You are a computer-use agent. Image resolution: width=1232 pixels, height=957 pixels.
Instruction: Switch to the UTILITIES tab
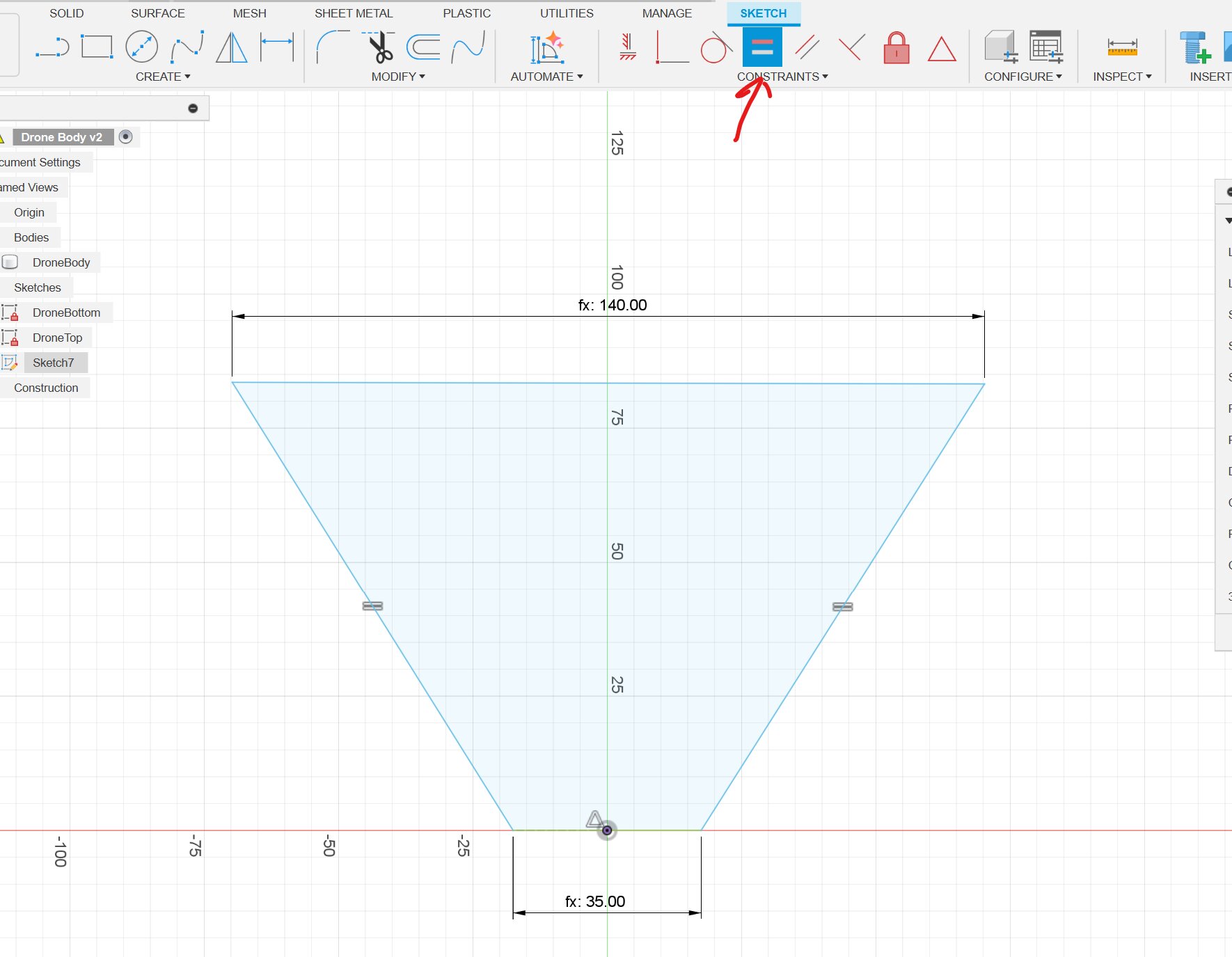tap(567, 13)
